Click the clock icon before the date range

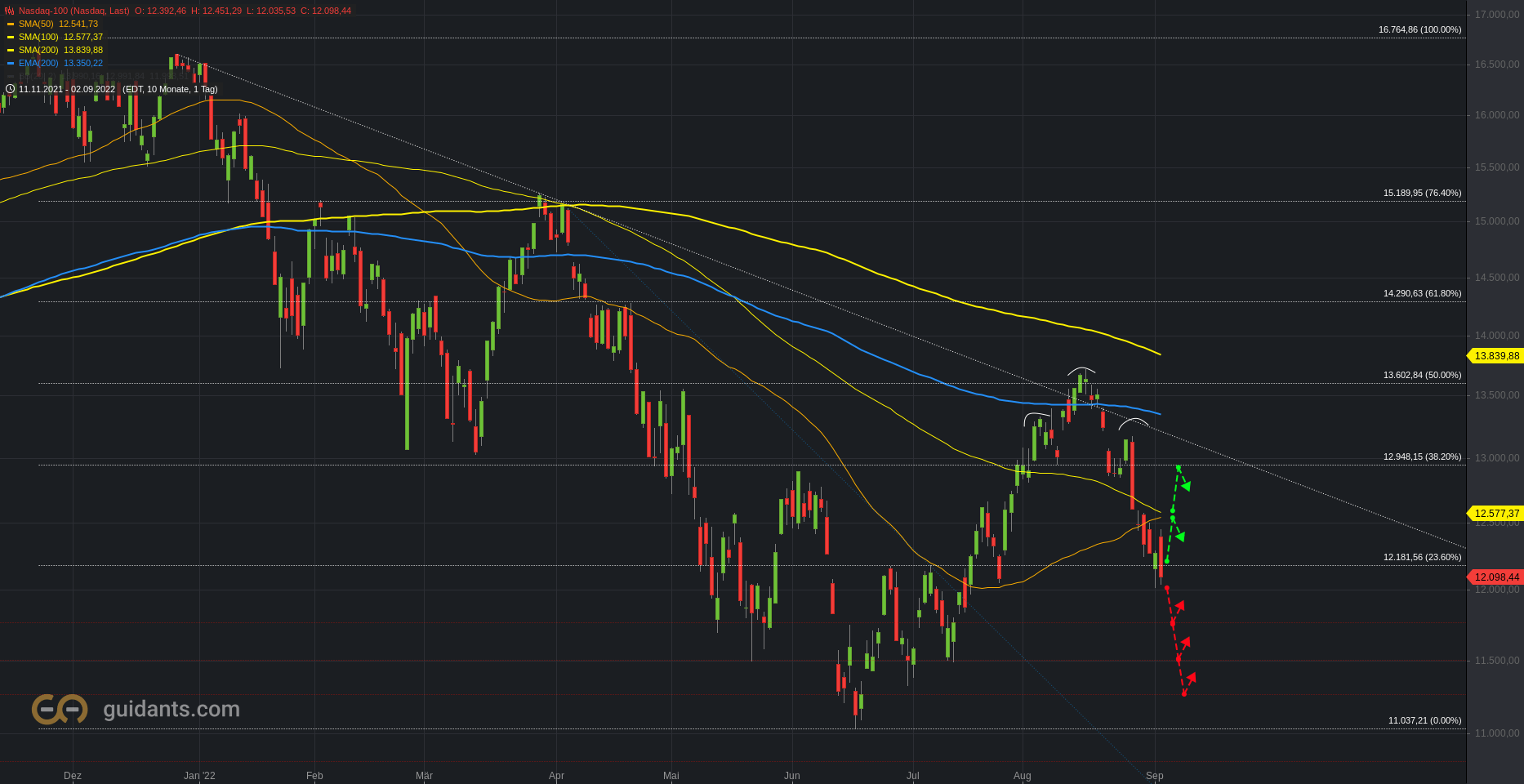10,89
